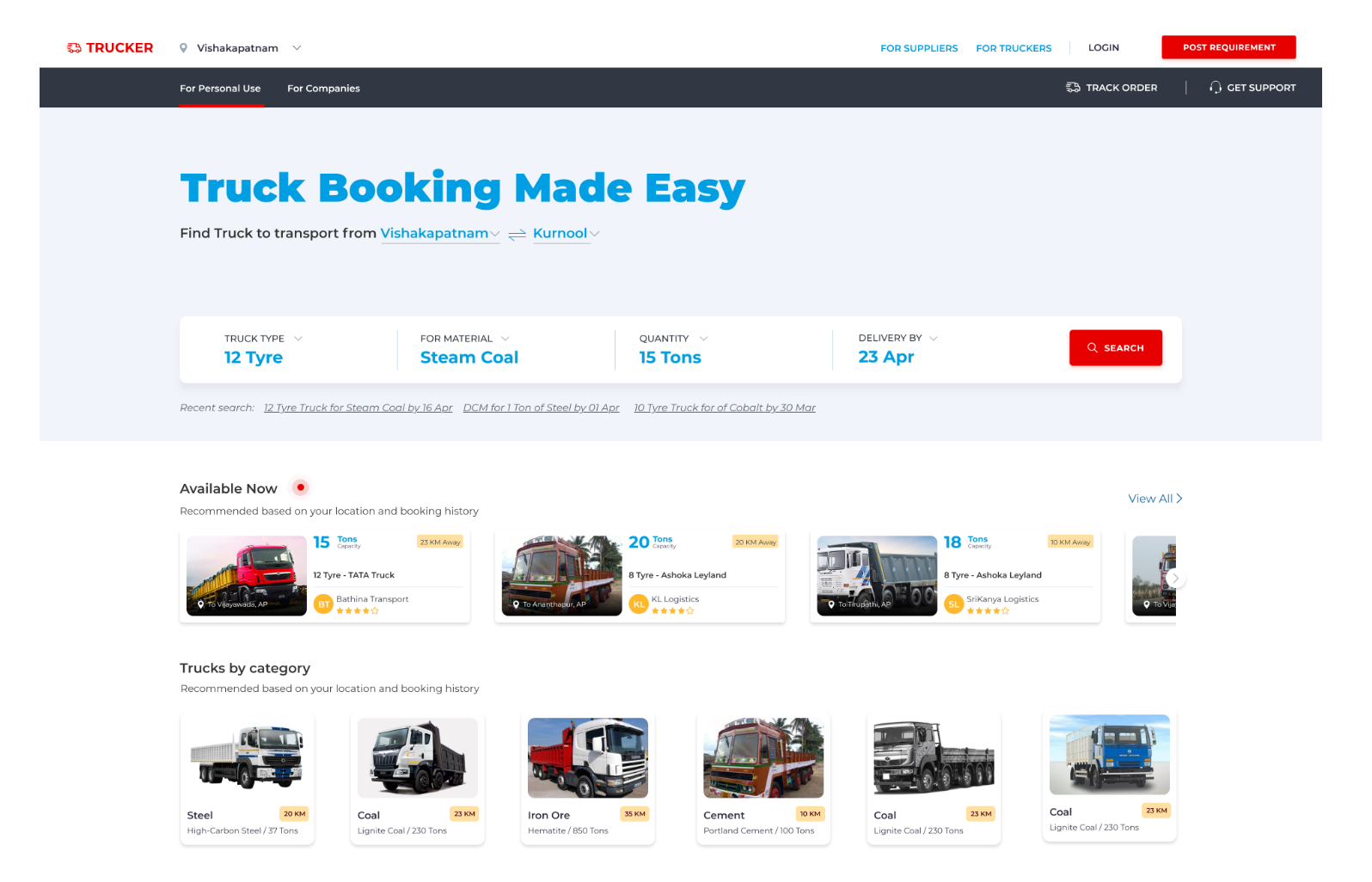The height and width of the screenshot is (882, 1372).
Task: Open the Delivery By date dropdown
Action: 933,339
